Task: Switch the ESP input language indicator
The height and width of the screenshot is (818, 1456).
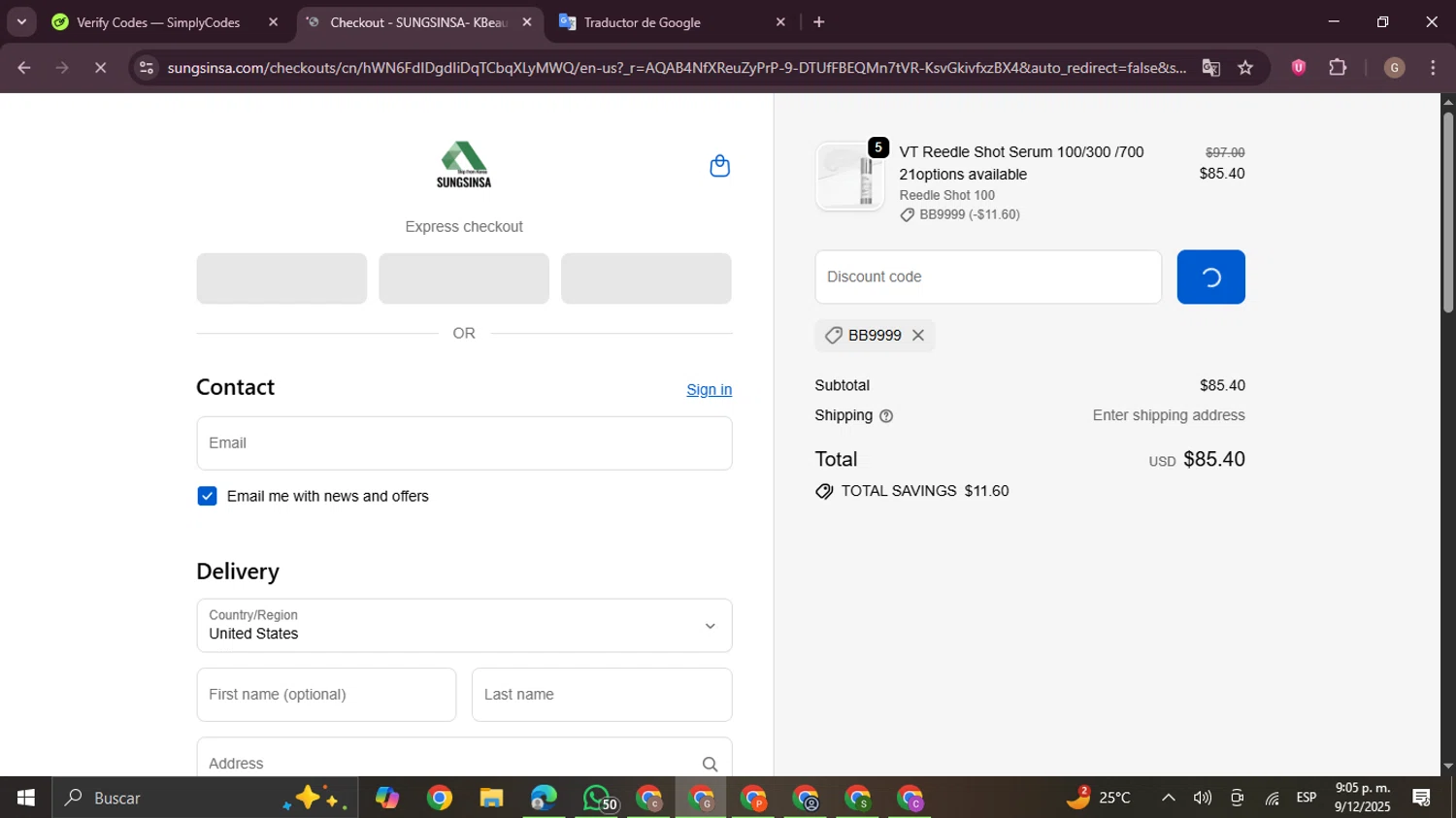Action: coord(1307,798)
